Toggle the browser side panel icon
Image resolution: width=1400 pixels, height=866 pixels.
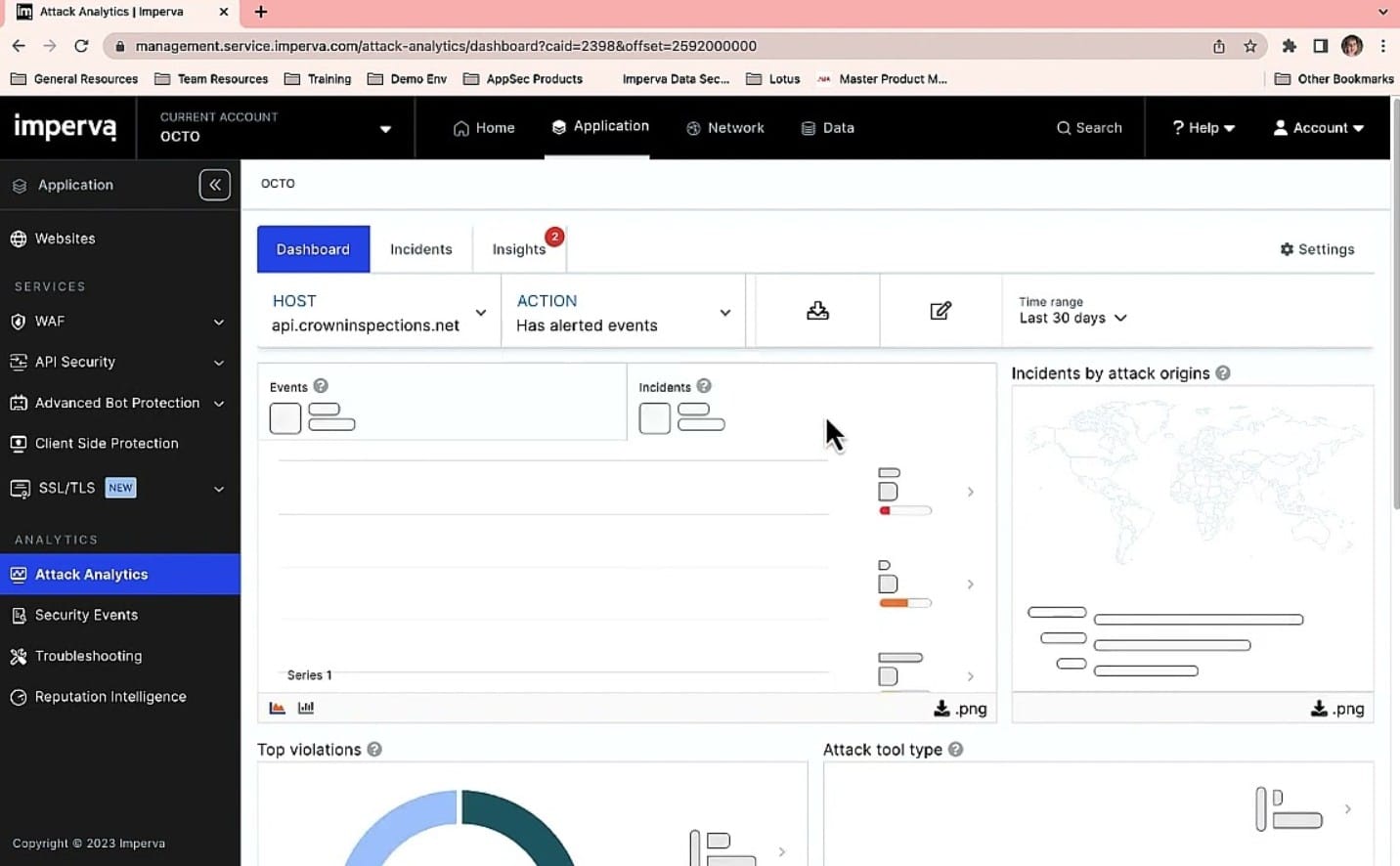(x=1321, y=46)
